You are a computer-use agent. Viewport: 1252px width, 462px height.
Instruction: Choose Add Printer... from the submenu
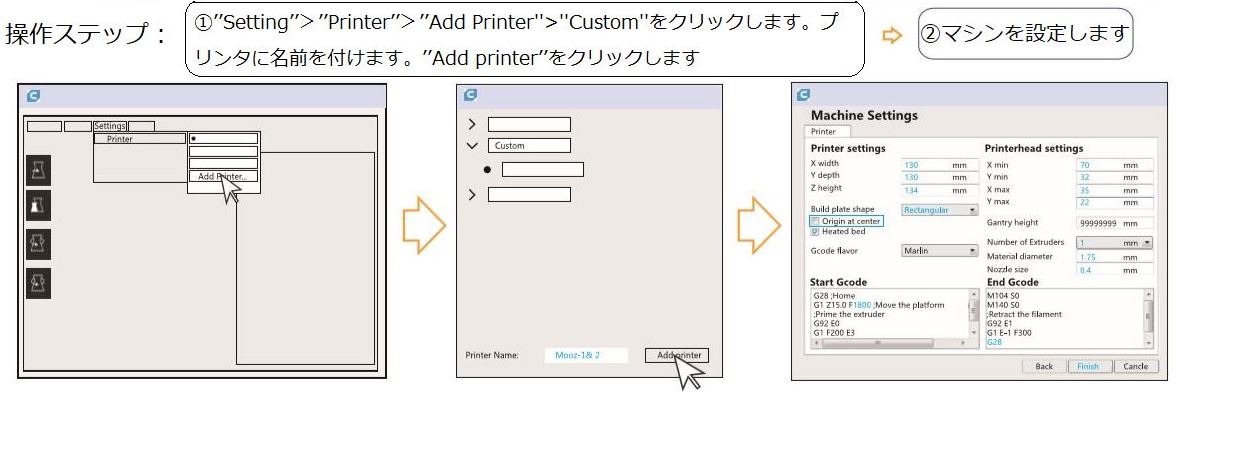pyautogui.click(x=223, y=177)
